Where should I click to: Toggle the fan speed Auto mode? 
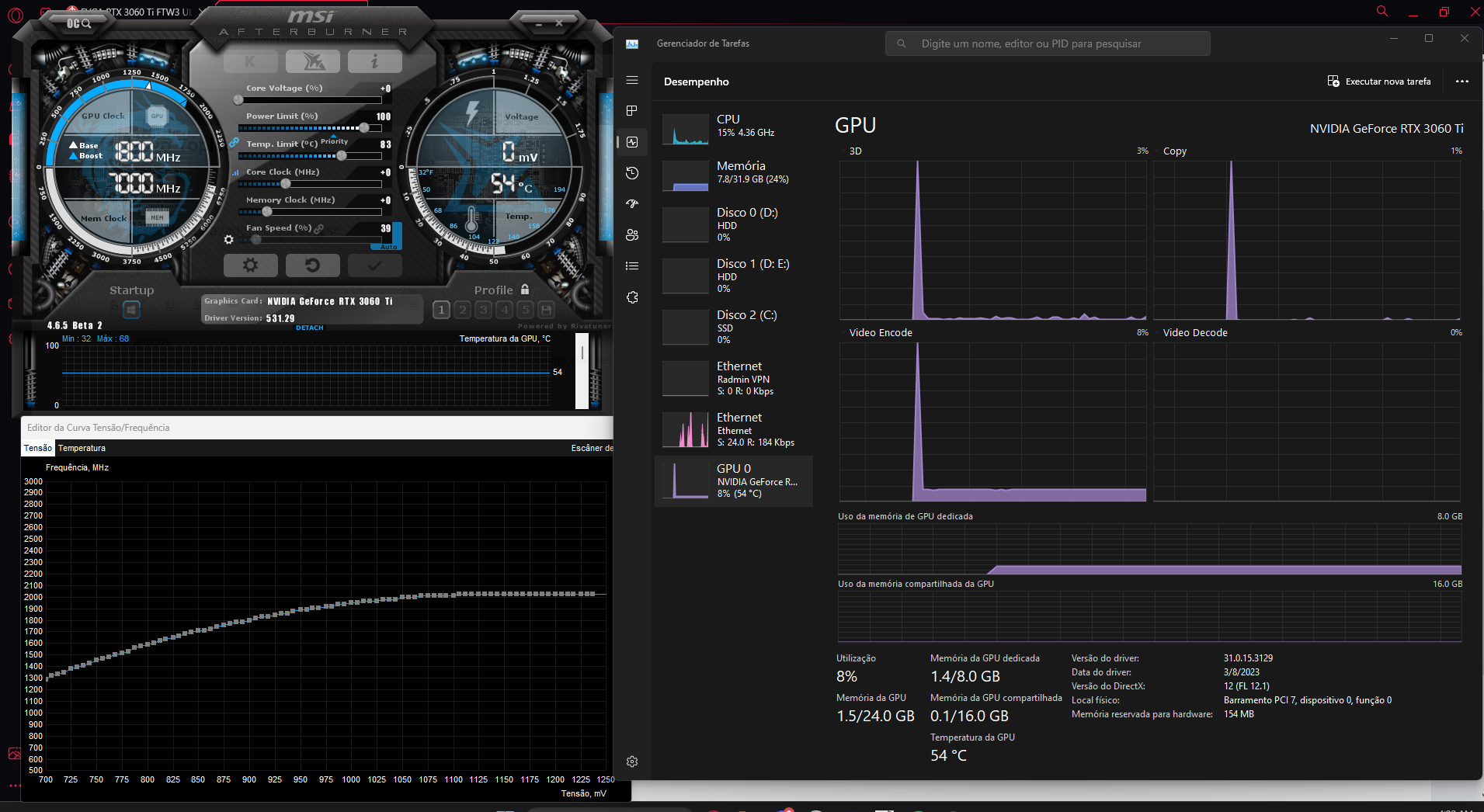coord(389,247)
